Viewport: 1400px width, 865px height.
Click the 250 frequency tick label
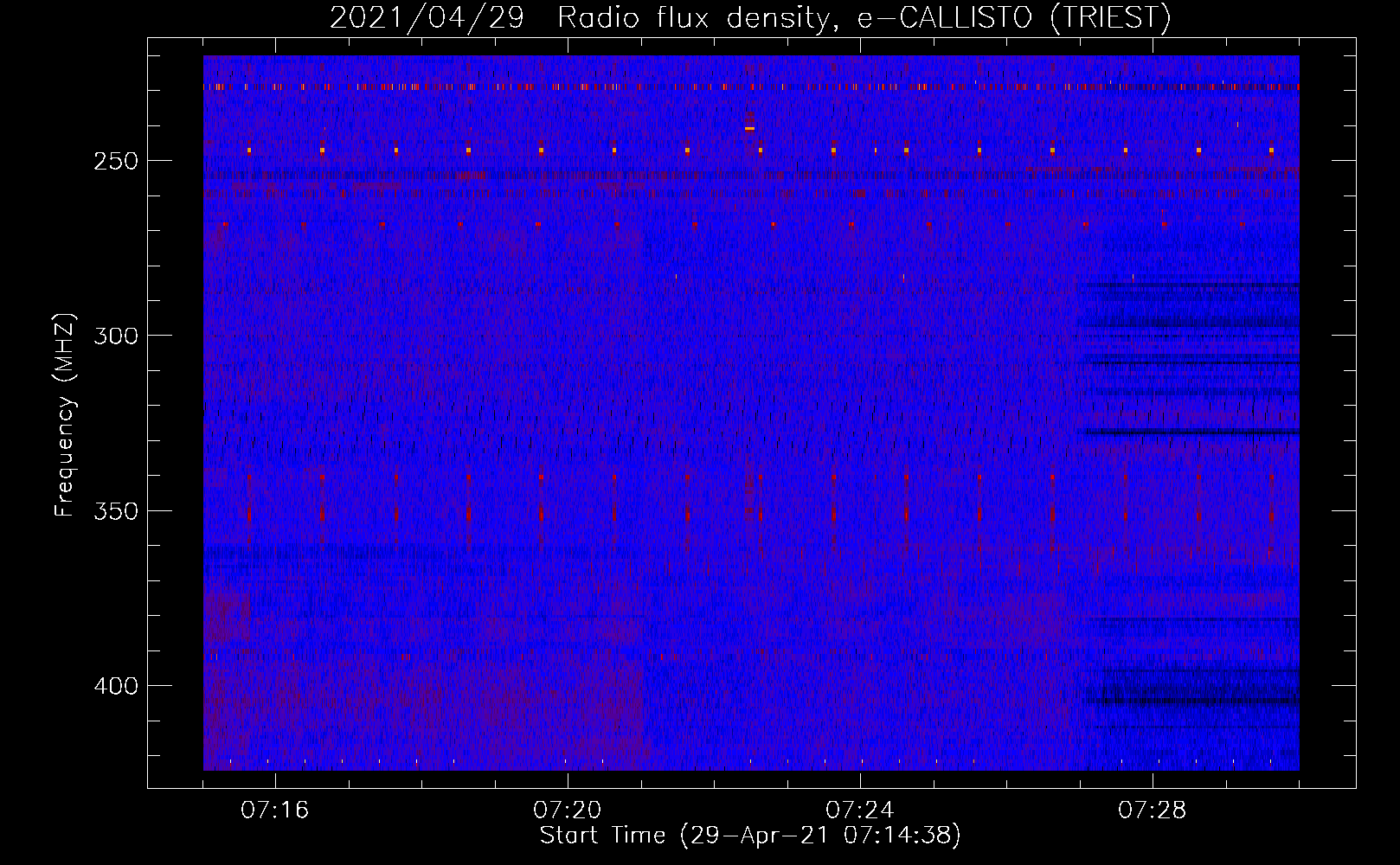116,162
